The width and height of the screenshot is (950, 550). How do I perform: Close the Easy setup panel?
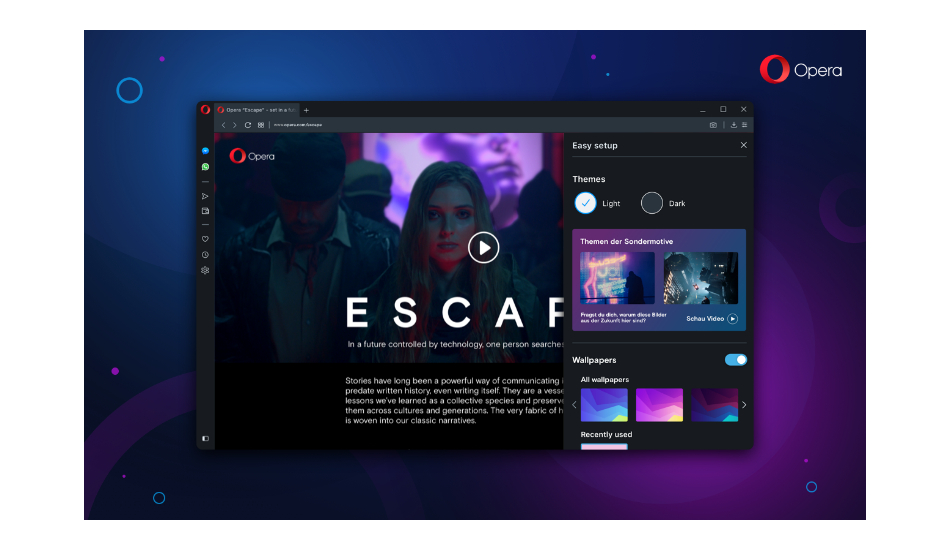tap(743, 145)
